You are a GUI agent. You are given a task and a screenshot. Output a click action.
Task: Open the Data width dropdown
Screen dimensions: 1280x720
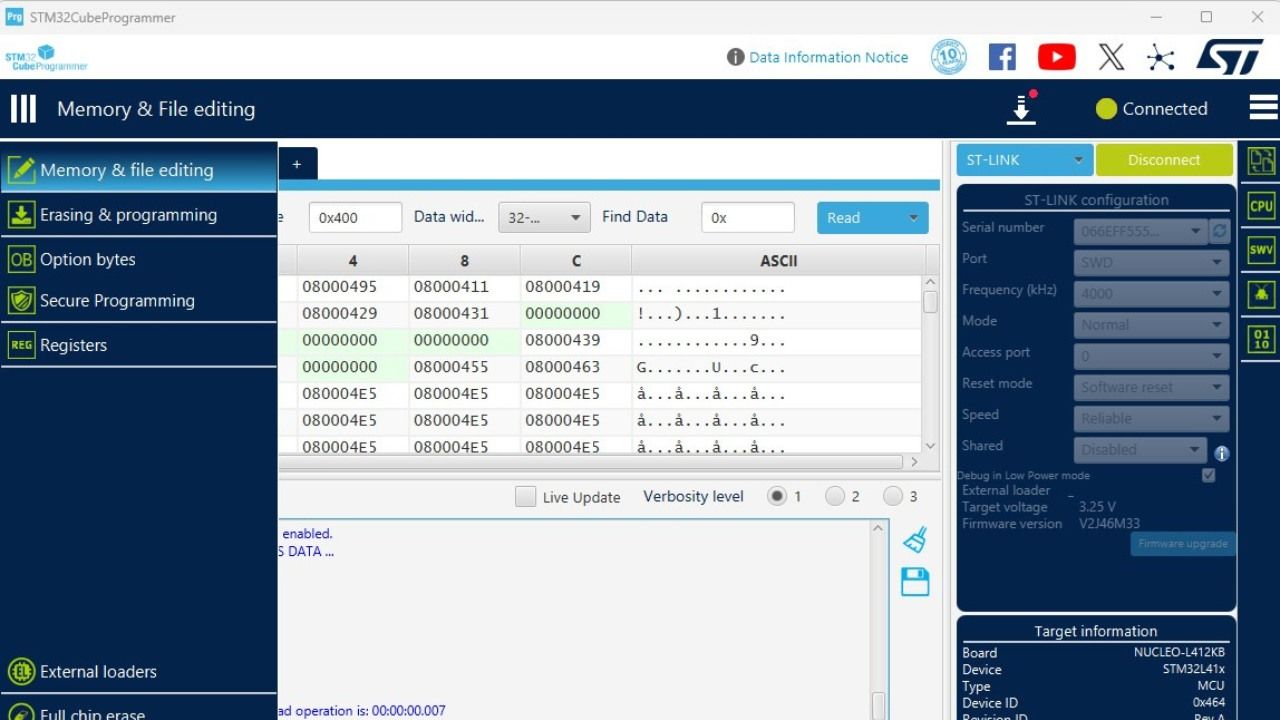tap(544, 218)
